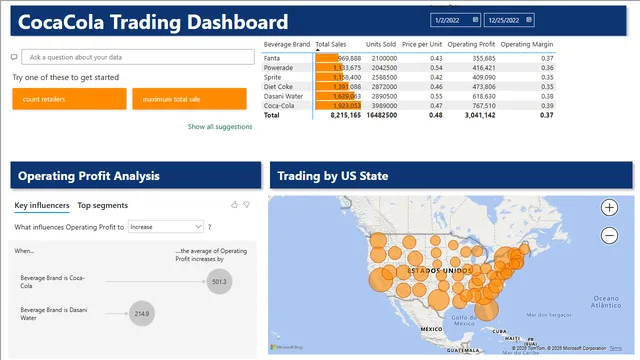
Task: Click the Q&A speech bubble icon
Action: pyautogui.click(x=14, y=57)
